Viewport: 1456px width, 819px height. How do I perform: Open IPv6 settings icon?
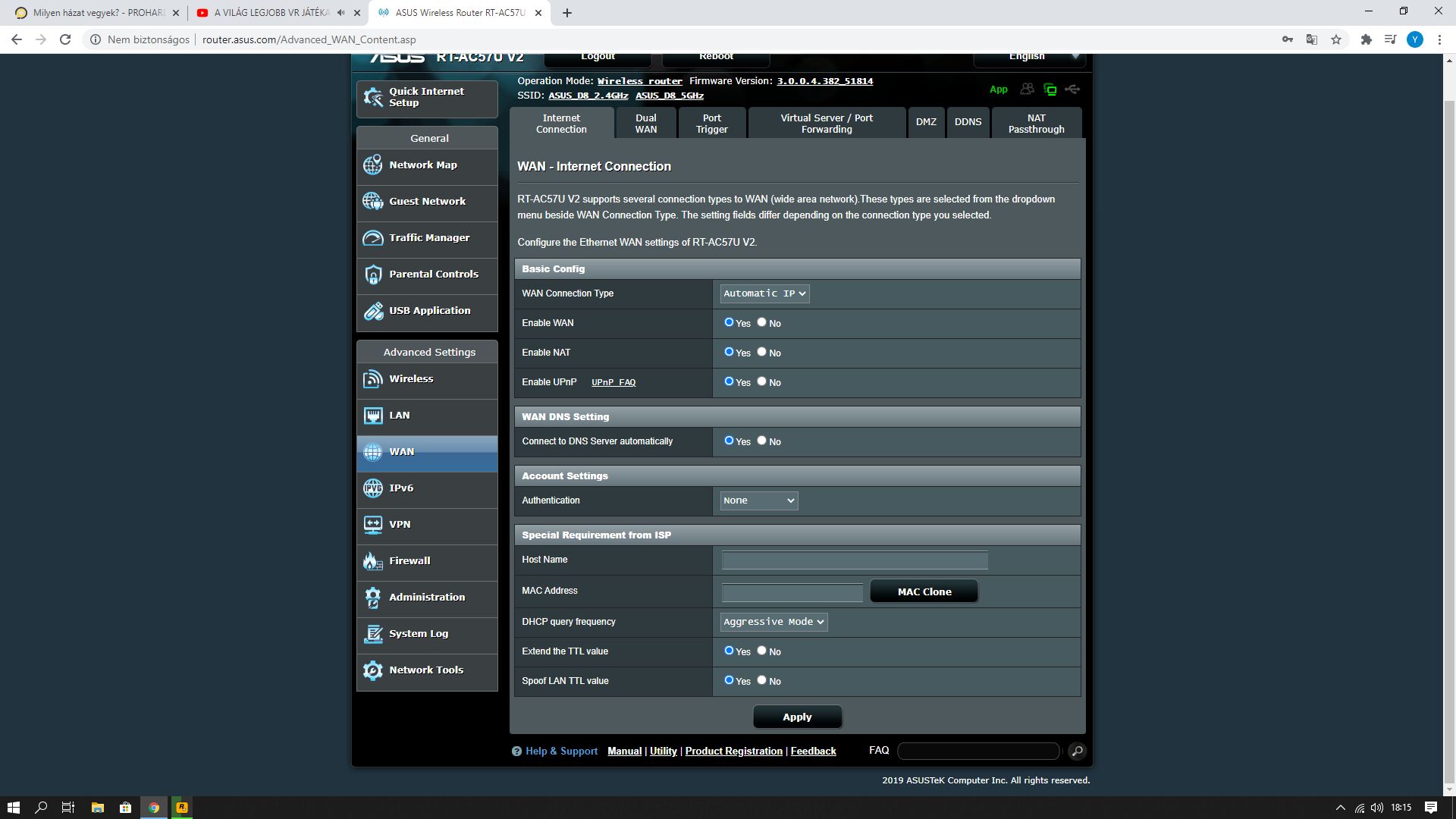pos(373,488)
